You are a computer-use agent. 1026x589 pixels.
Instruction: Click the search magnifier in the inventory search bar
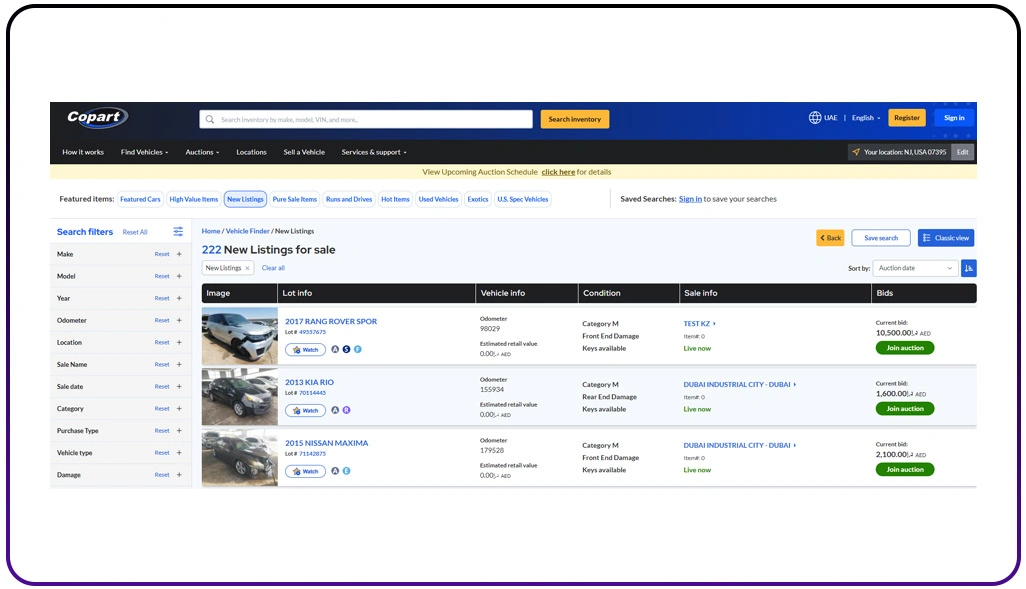(x=209, y=118)
